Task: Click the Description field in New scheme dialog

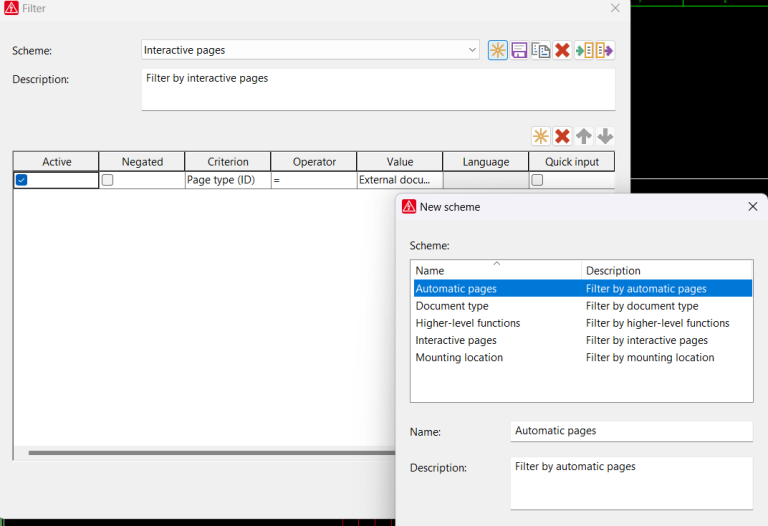Action: (631, 483)
